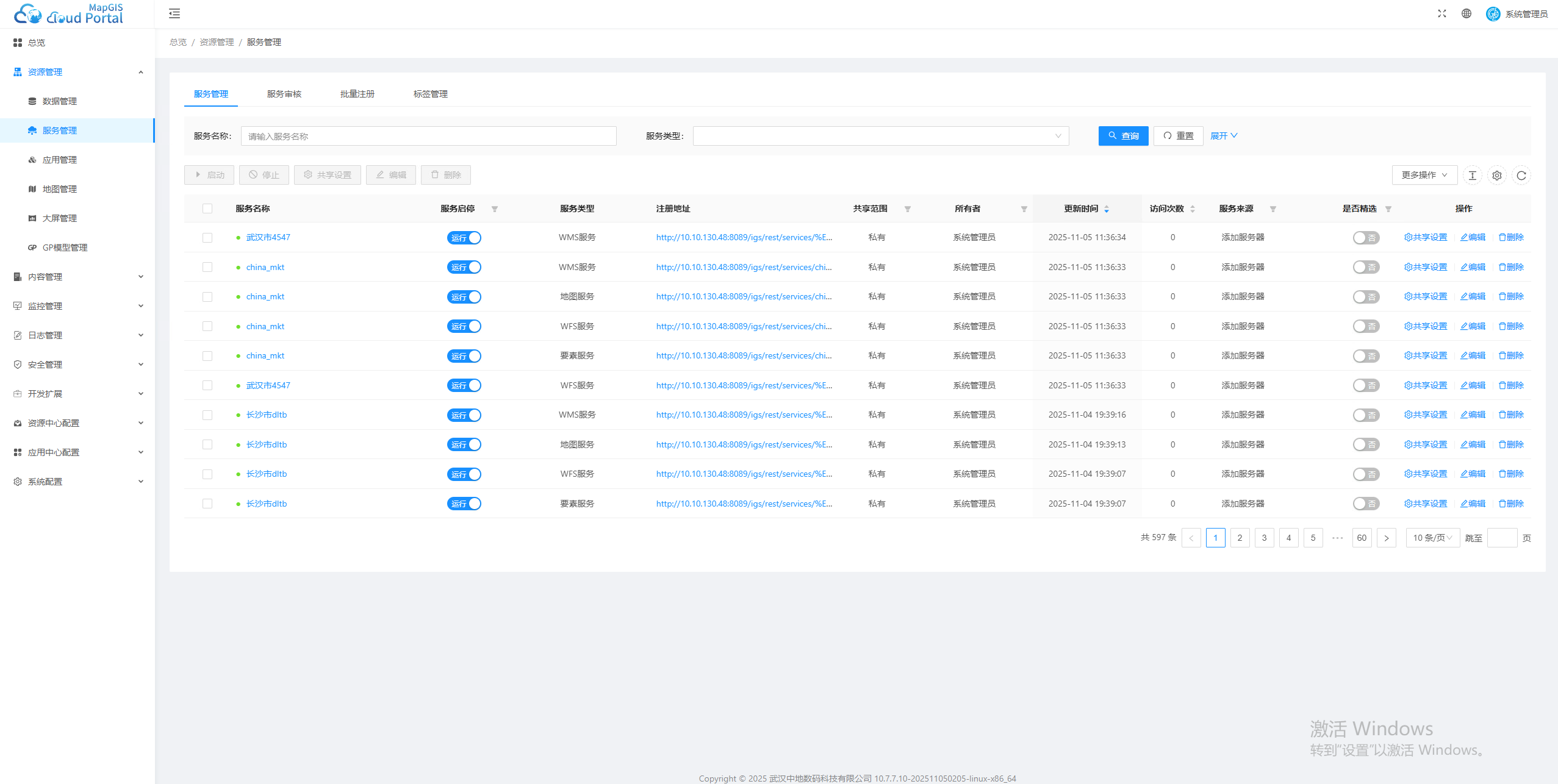The width and height of the screenshot is (1558, 784).
Task: Open the column settings gear icon
Action: (x=1497, y=176)
